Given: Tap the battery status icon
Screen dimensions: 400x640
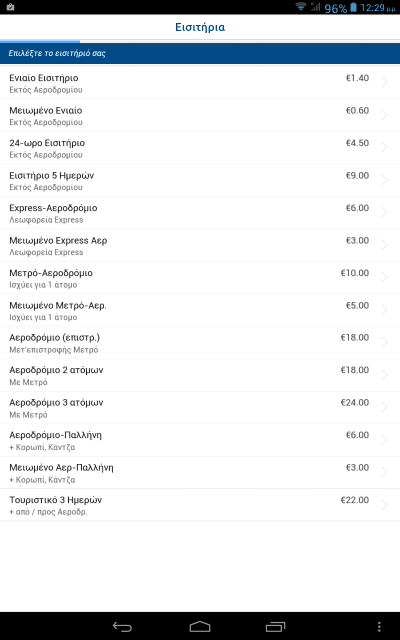Looking at the screenshot, I should [x=353, y=7].
